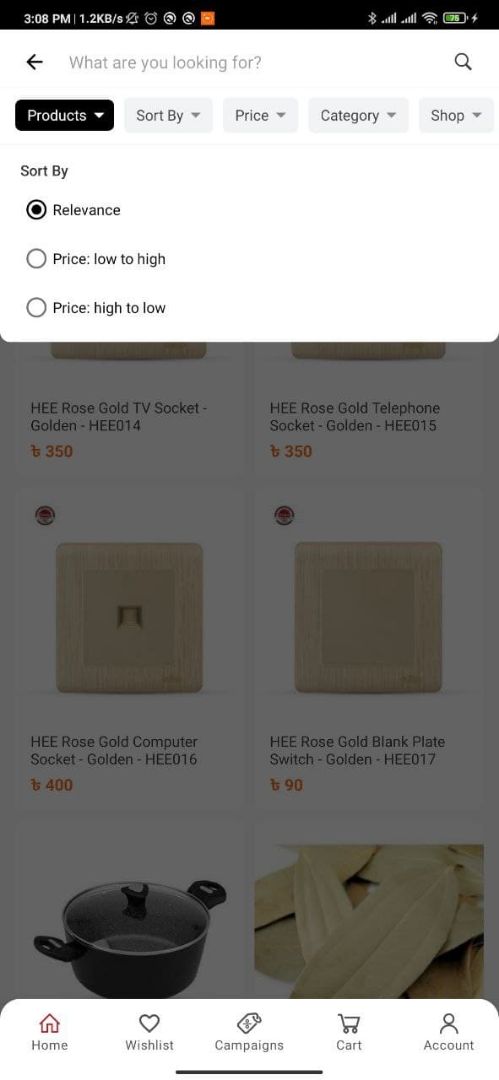This screenshot has height=1080, width=499.
Task: Open Campaigns ticket icon
Action: point(249,1023)
